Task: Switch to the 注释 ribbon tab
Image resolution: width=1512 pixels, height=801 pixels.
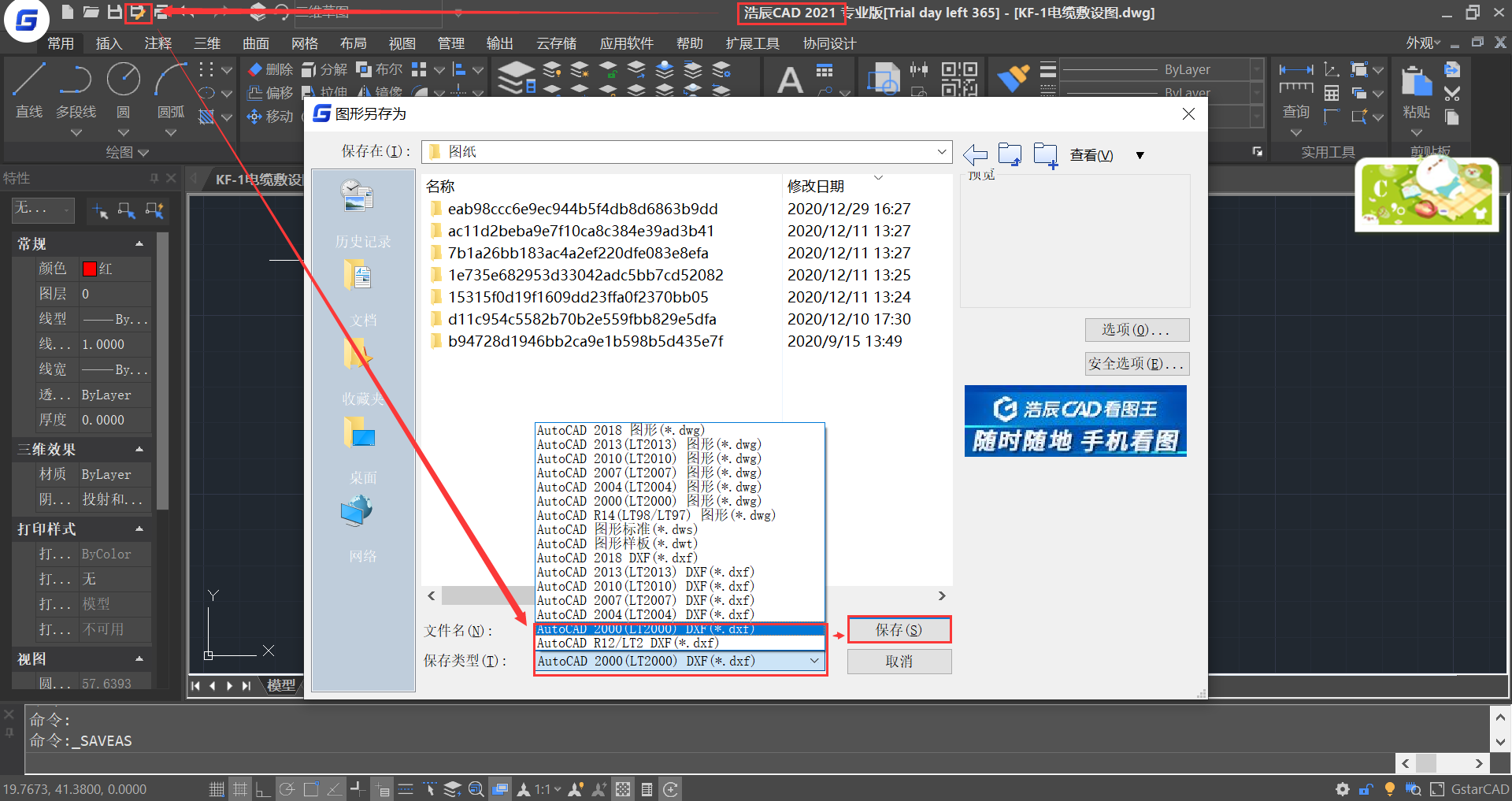Action: pos(157,43)
